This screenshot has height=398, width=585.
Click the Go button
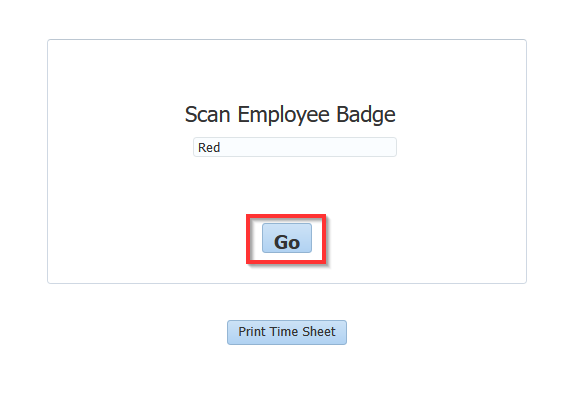coord(287,238)
